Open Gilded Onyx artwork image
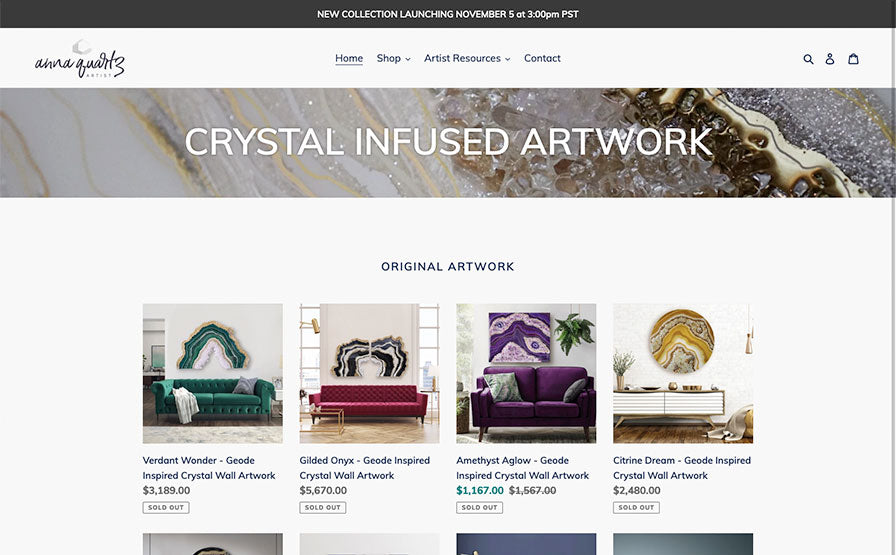The height and width of the screenshot is (555, 896). pos(369,373)
